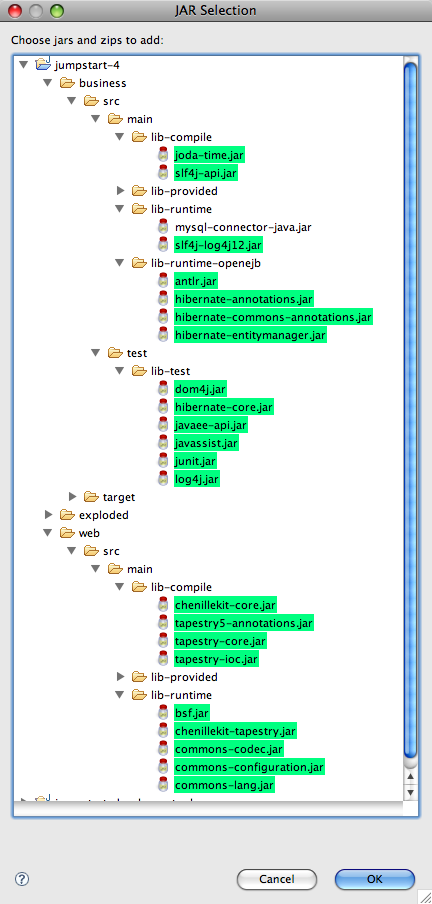
Task: Click the jar icon beside javassist.jar
Action: (x=163, y=443)
